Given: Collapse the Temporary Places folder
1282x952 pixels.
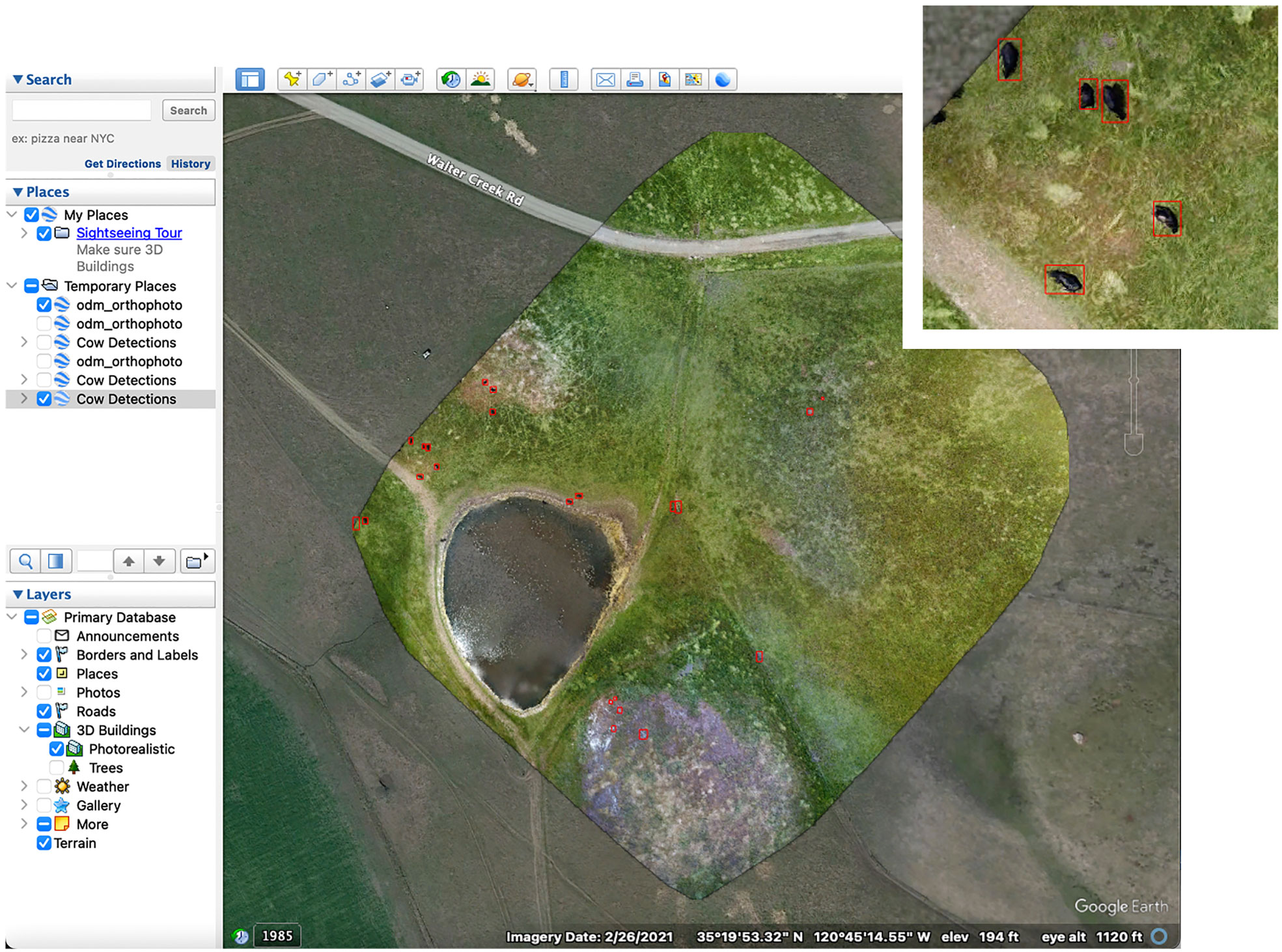Looking at the screenshot, I should click(12, 285).
